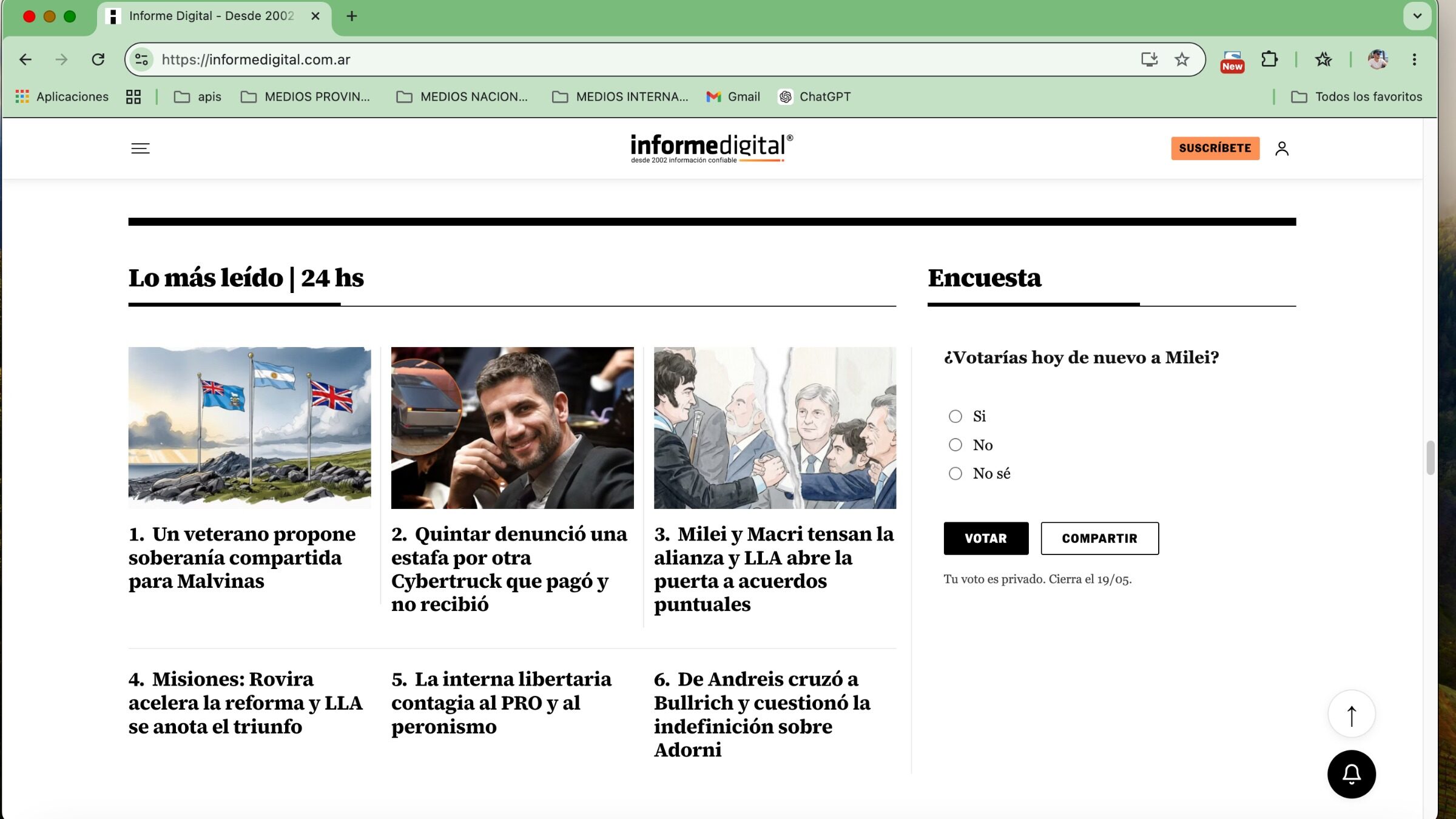The image size is (1456, 819).
Task: Open a new browser tab
Action: coord(352,16)
